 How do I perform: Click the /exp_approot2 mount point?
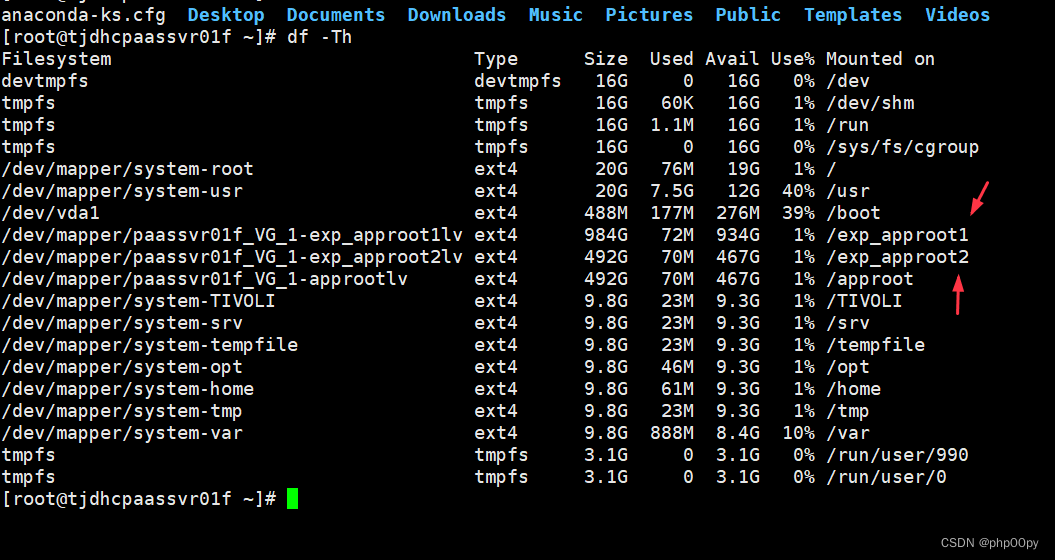point(898,257)
